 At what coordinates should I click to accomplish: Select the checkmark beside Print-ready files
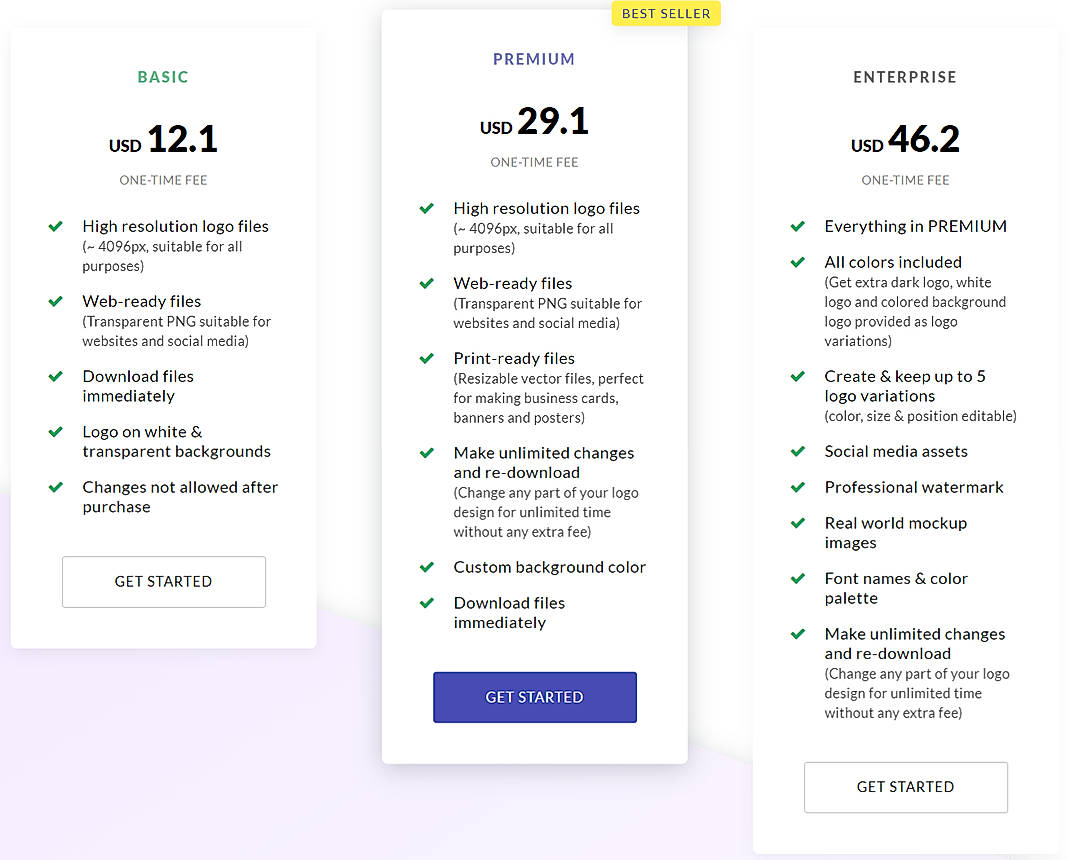pyautogui.click(x=426, y=358)
